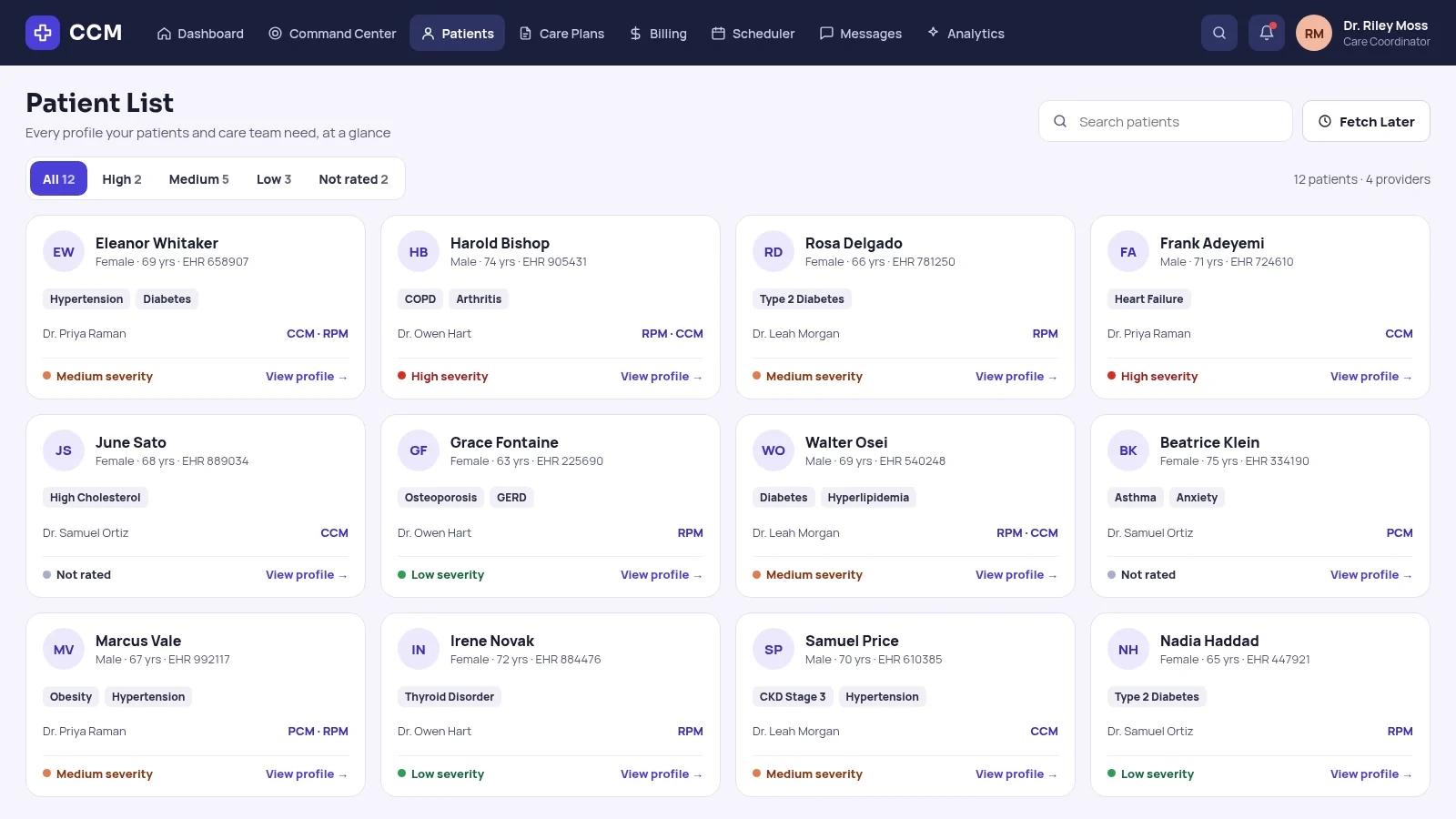Open the Dashboard nav item
Viewport: 1456px width, 819px height.
click(x=200, y=33)
